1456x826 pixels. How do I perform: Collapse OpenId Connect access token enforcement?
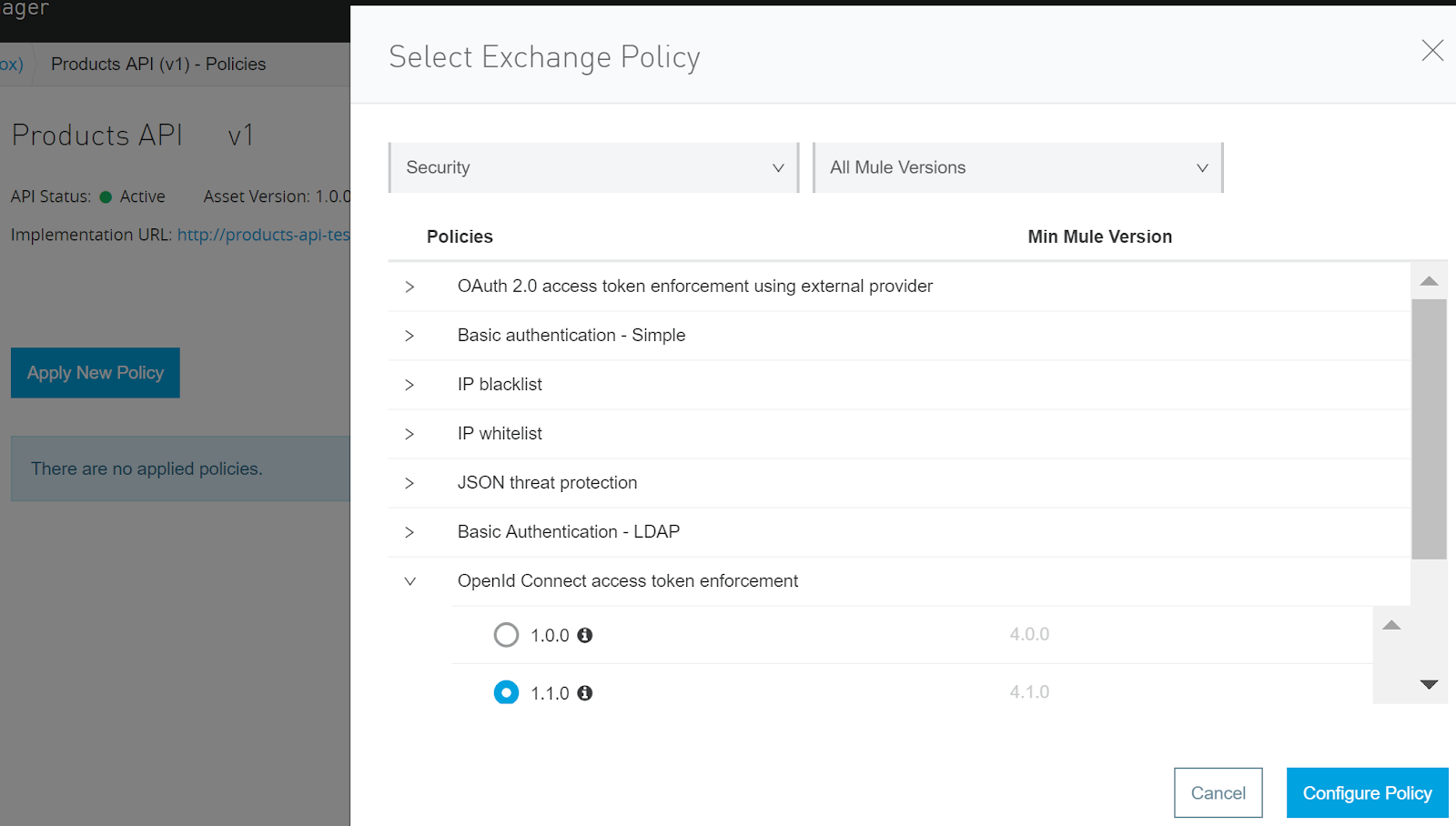pos(409,581)
